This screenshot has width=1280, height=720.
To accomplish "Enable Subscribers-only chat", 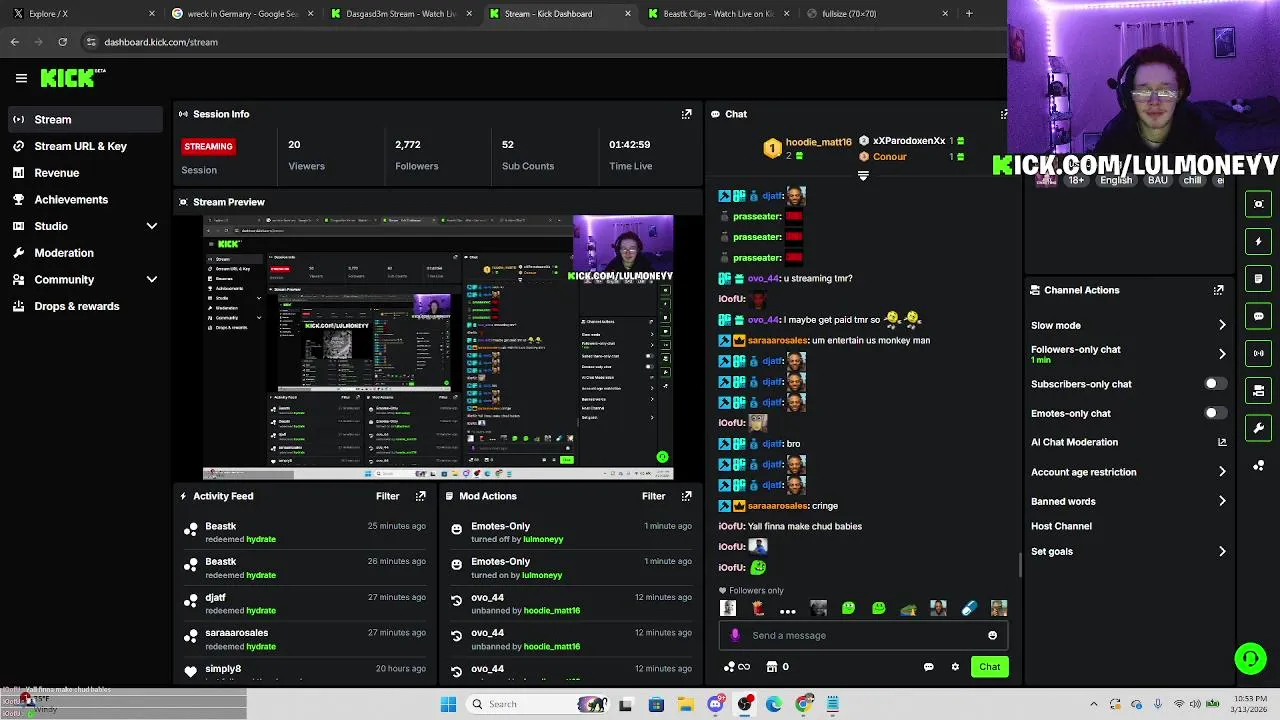I will click(1214, 384).
